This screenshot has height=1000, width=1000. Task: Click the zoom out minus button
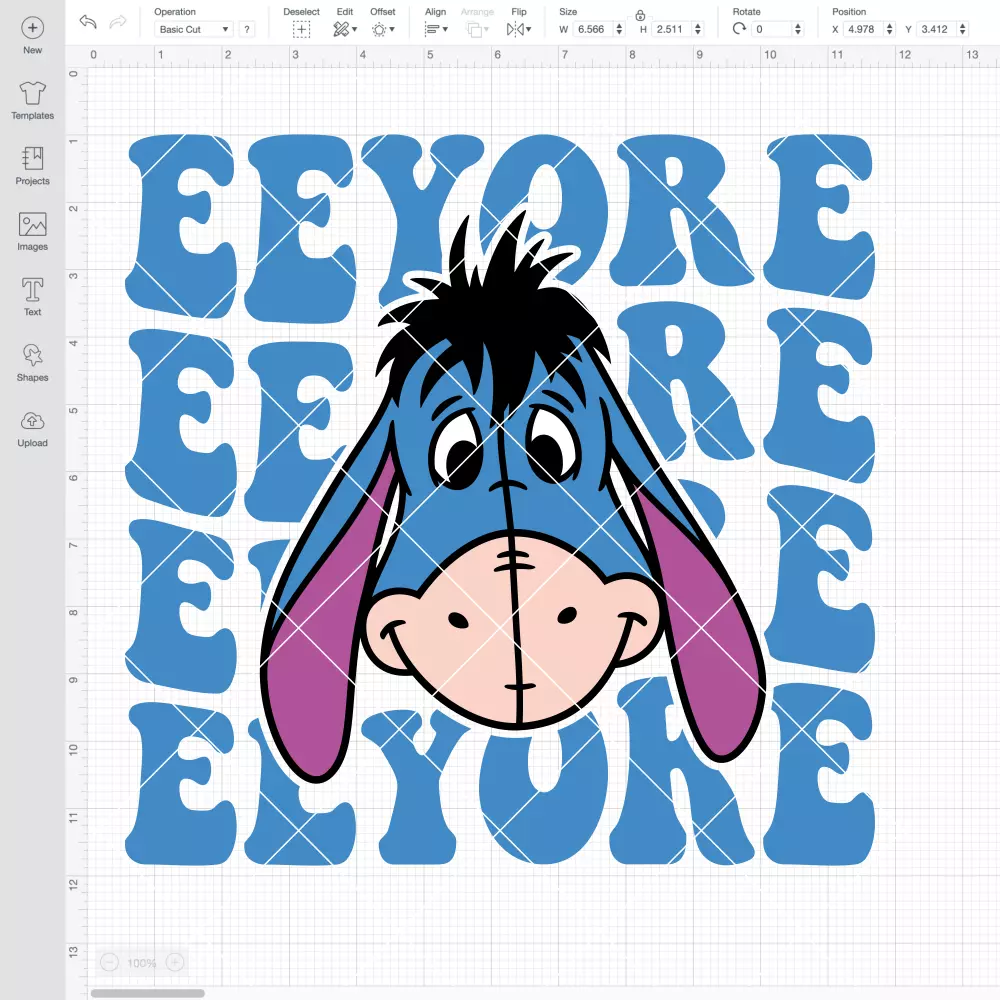pos(110,962)
